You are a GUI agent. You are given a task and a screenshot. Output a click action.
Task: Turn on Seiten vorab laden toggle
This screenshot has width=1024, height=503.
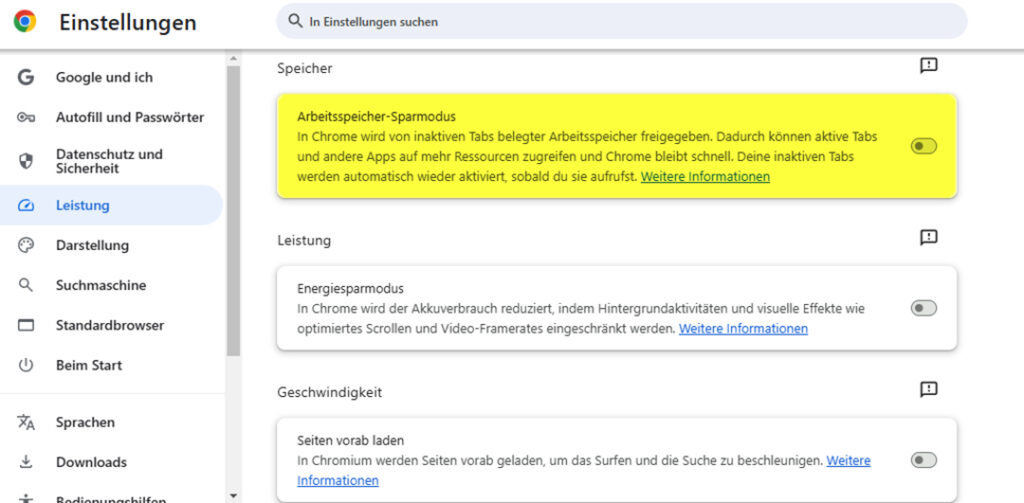(923, 460)
